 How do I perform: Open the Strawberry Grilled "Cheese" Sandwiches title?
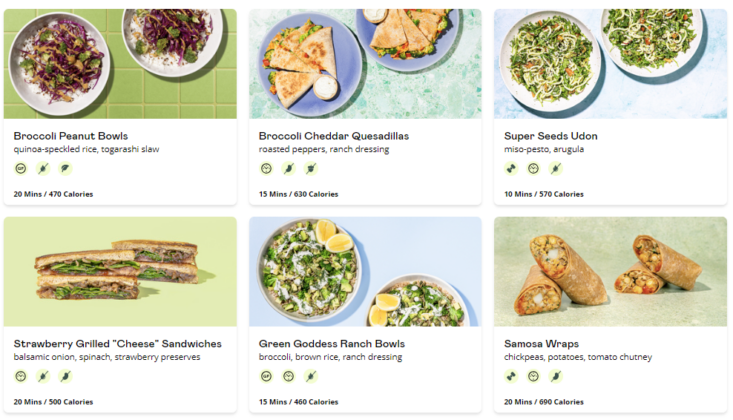tap(118, 344)
